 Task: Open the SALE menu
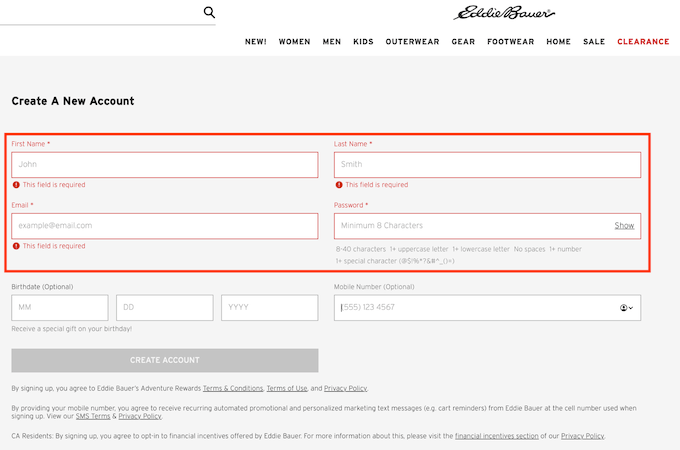coord(594,42)
